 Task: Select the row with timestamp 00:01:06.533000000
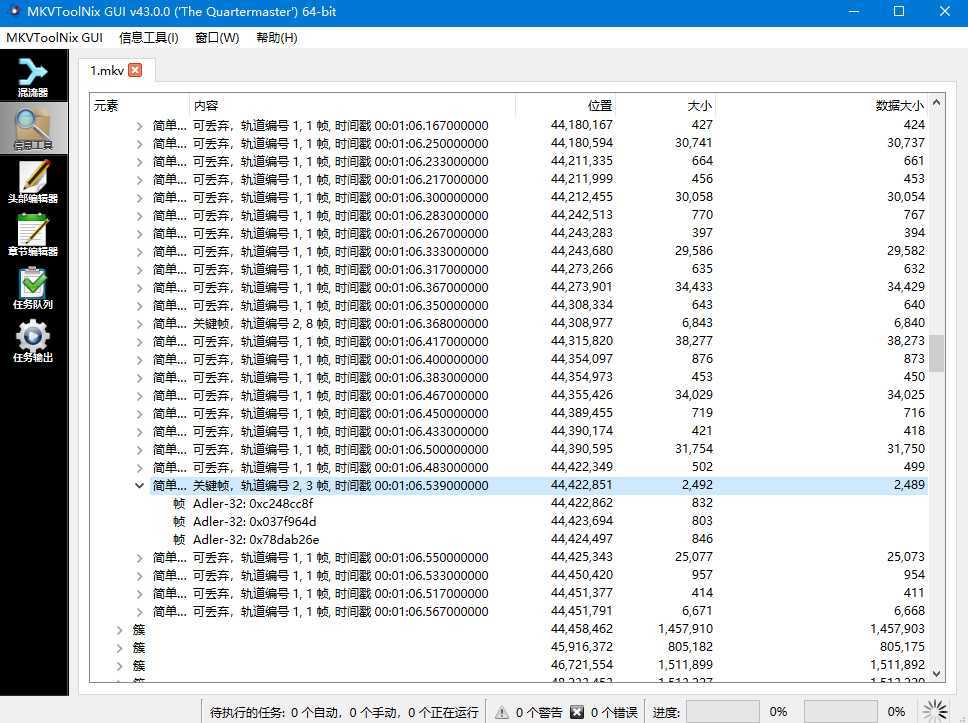pos(538,575)
